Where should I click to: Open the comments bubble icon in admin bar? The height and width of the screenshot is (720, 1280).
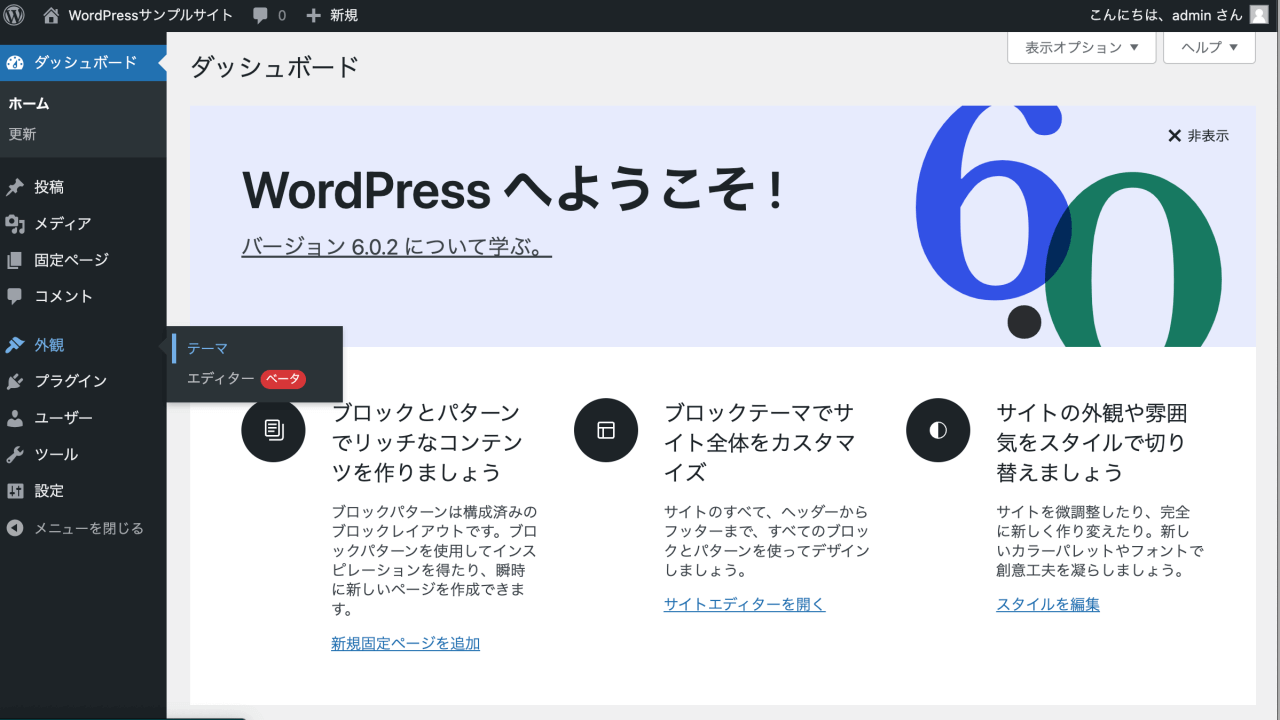click(261, 16)
